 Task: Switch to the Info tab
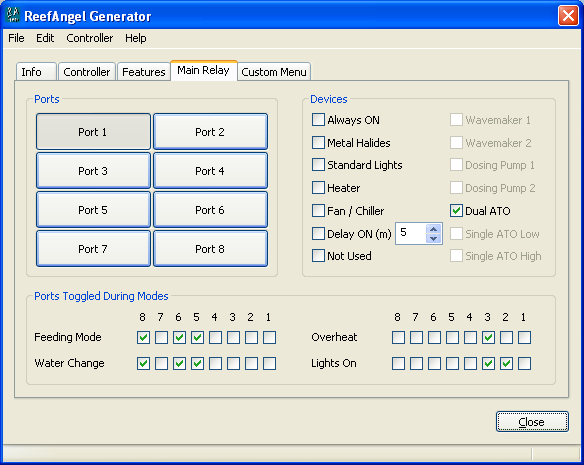(36, 72)
